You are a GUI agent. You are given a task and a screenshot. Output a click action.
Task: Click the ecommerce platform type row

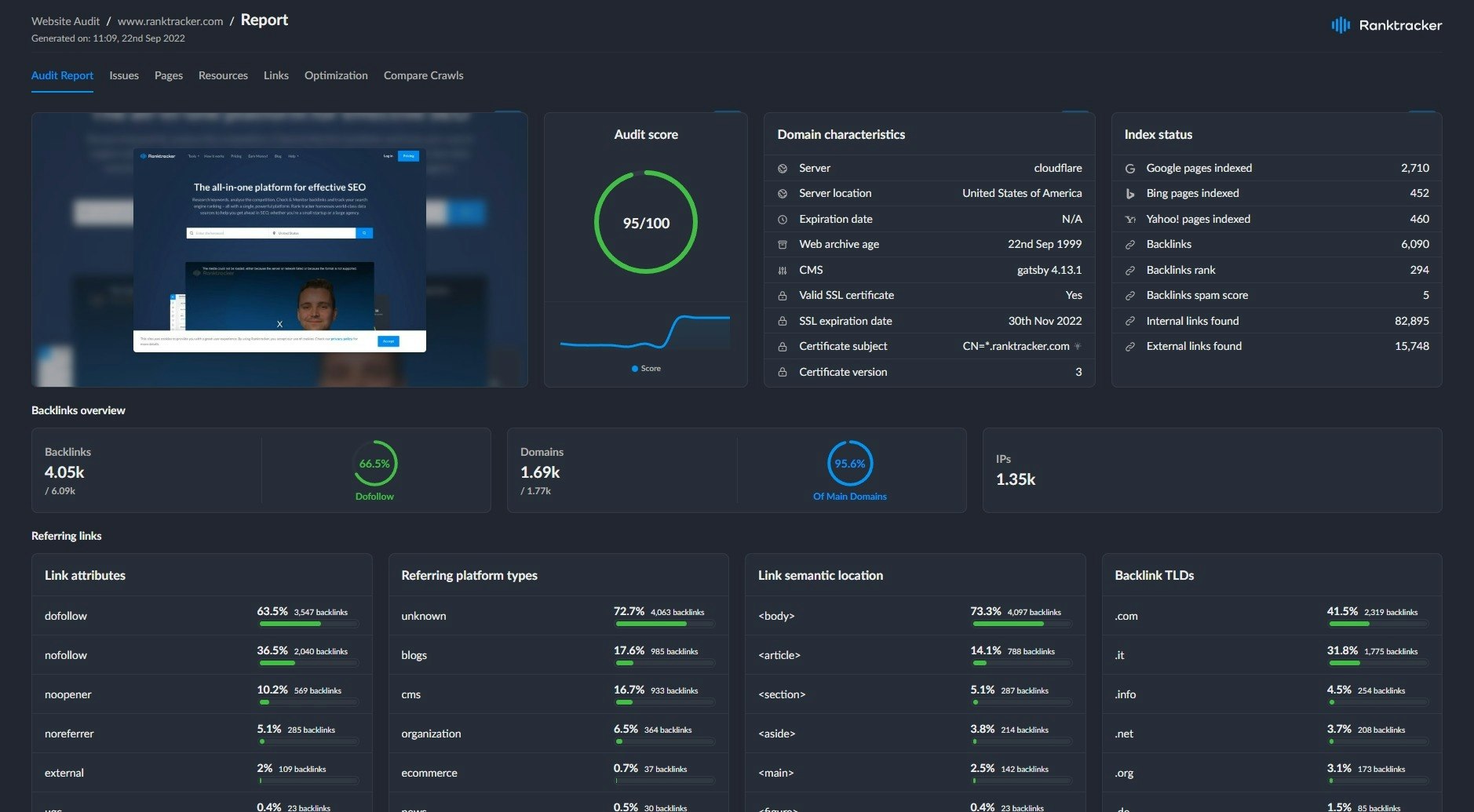(559, 773)
